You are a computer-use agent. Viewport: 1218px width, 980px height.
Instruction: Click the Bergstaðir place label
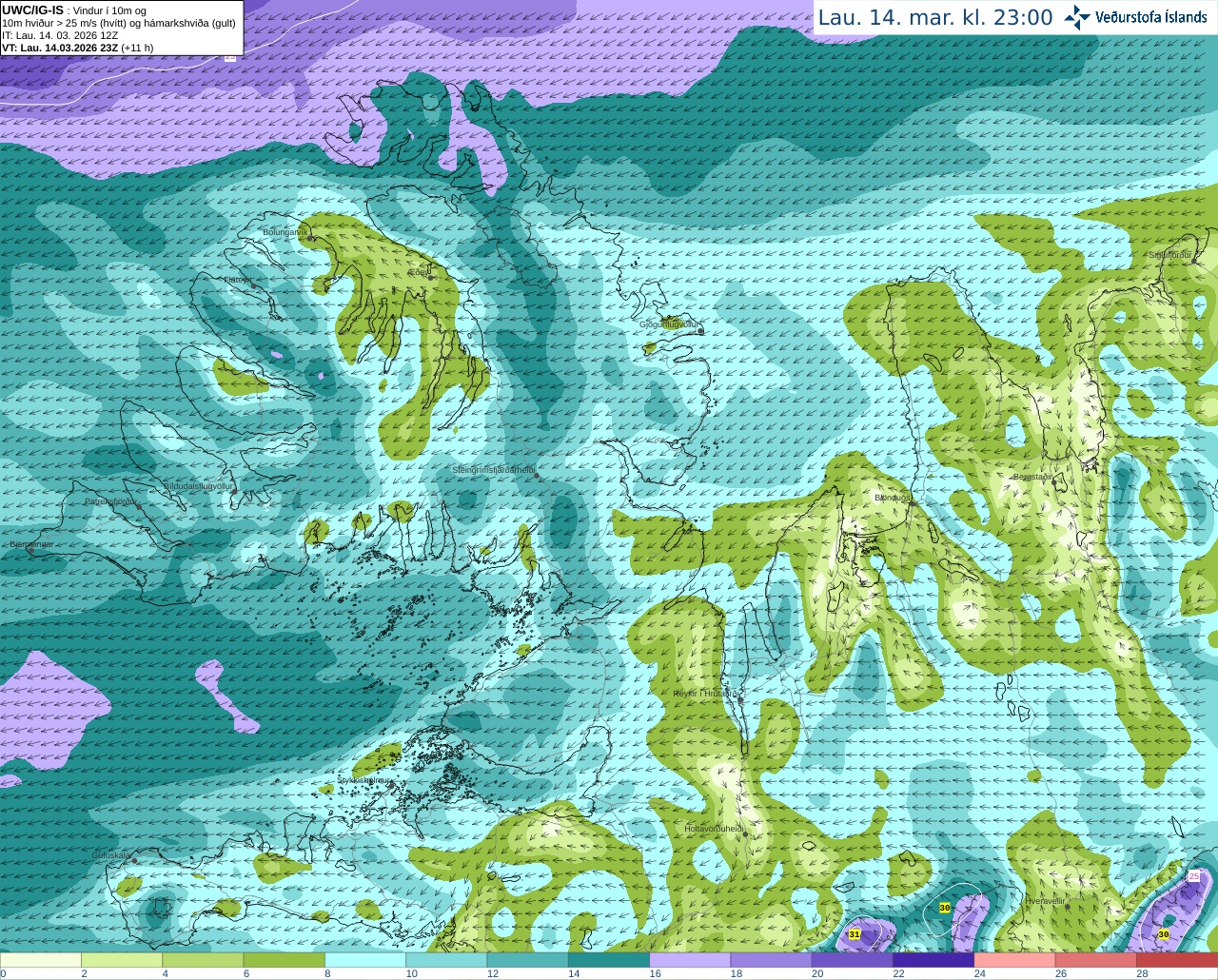coord(1032,477)
